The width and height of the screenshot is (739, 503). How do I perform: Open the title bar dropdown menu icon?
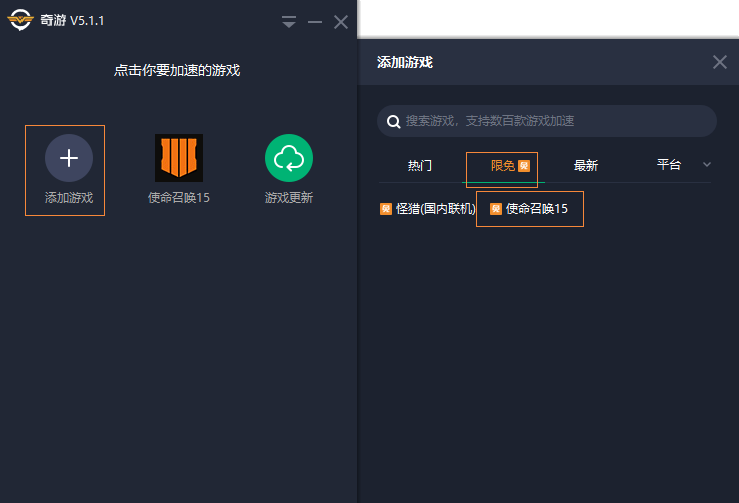click(289, 22)
